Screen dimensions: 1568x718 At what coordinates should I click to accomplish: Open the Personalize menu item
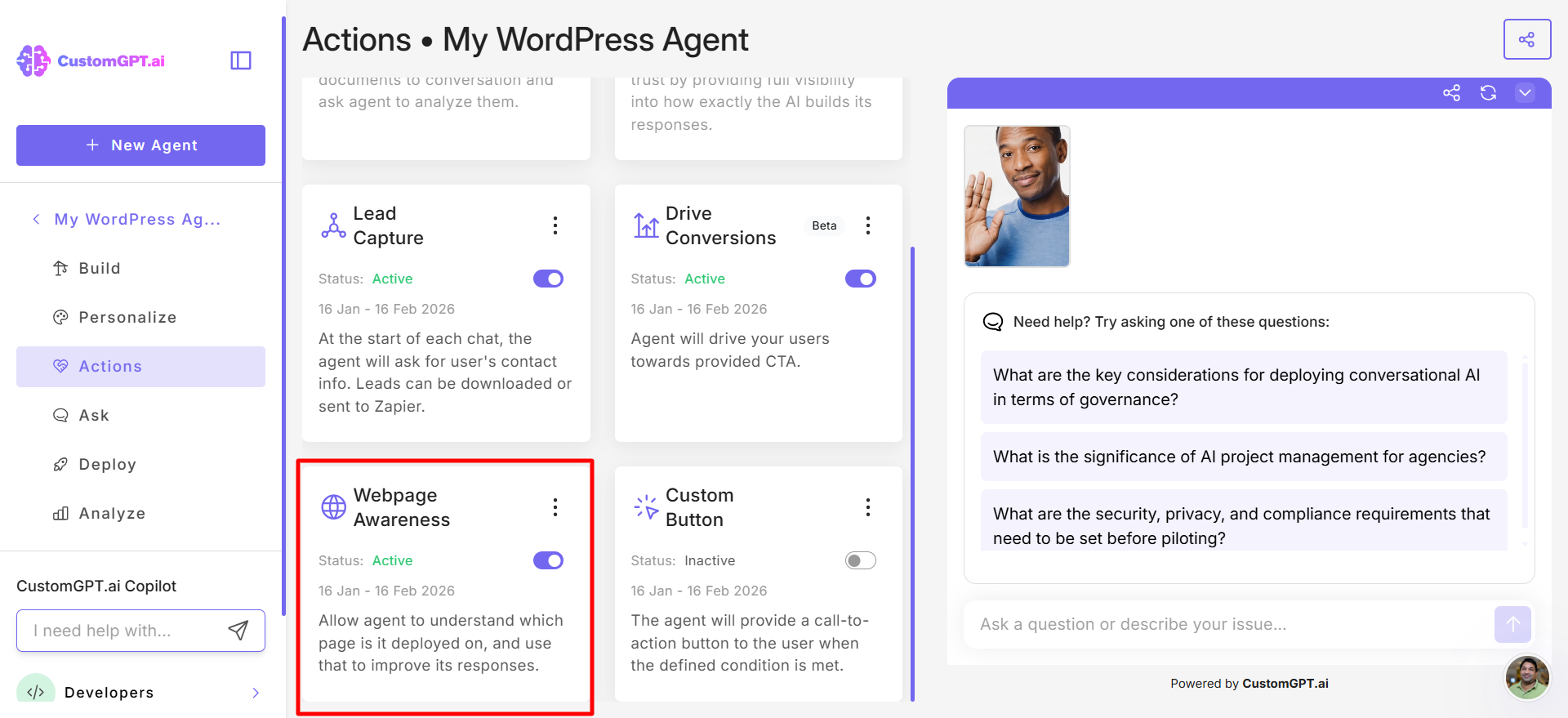[x=140, y=317]
